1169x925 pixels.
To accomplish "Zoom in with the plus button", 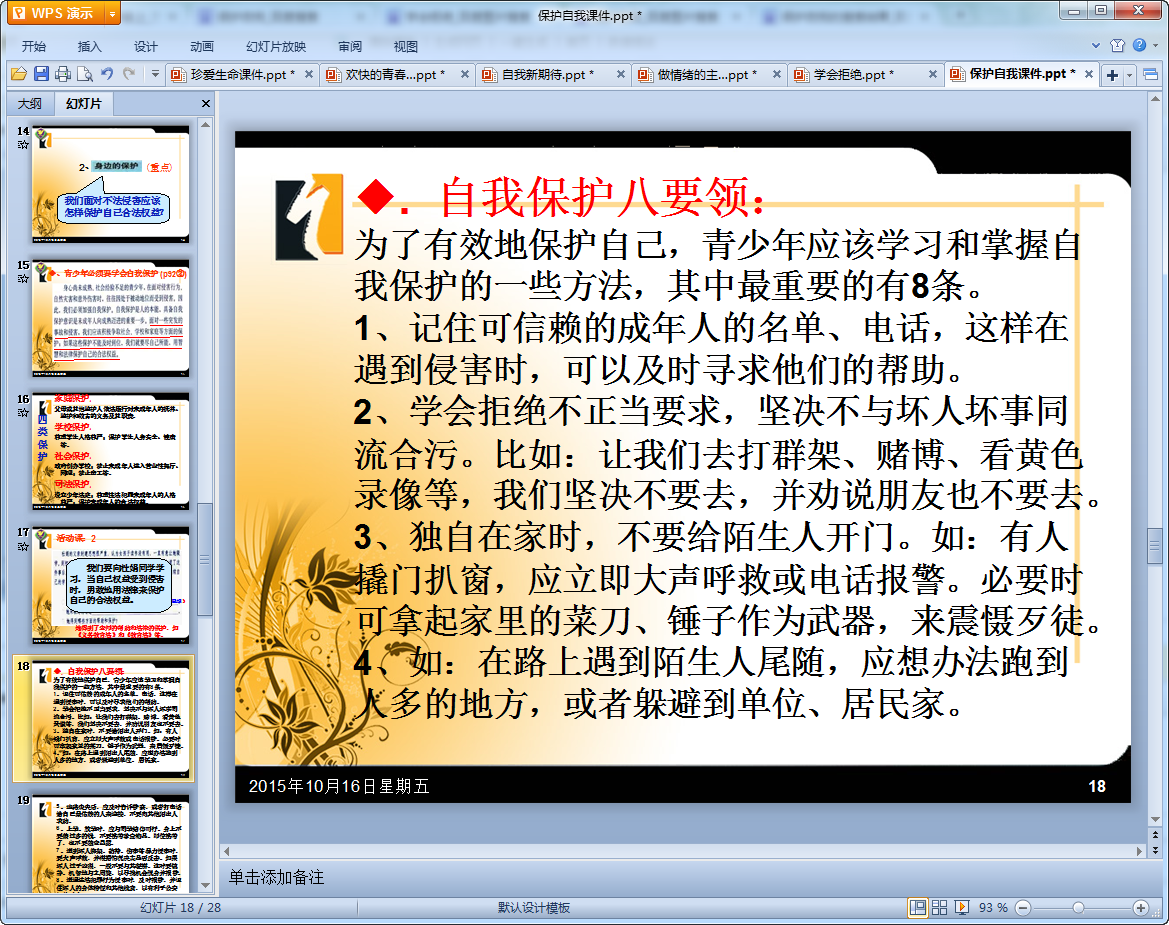I will pyautogui.click(x=1140, y=907).
